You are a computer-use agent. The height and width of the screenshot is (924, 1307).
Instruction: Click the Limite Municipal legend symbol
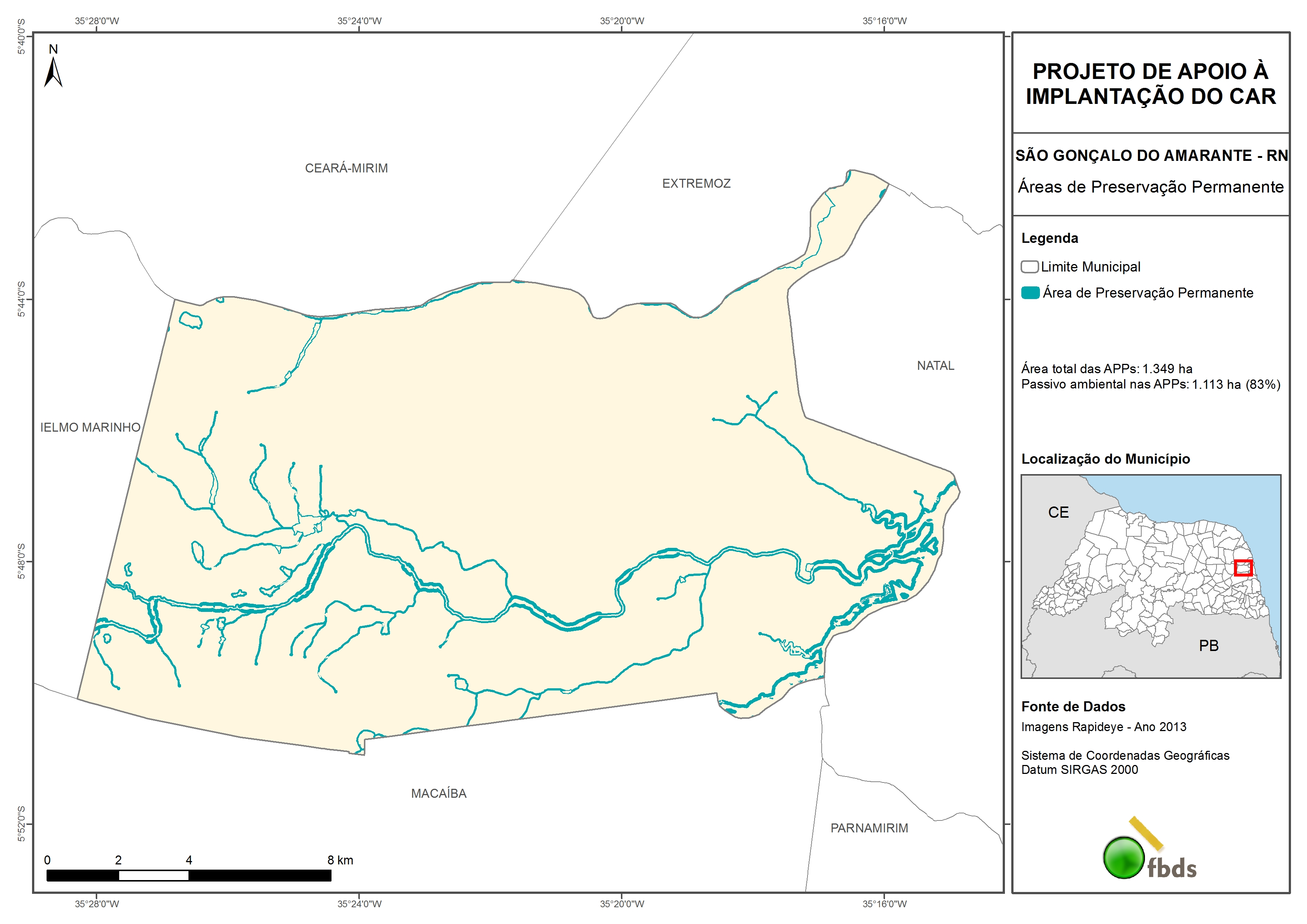pos(1029,267)
